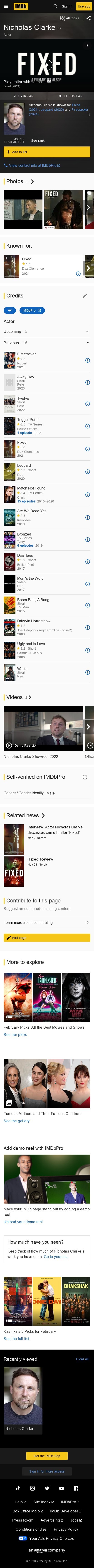The height and width of the screenshot is (1568, 94).
Task: Edit credits with the pencil icon
Action: (85, 296)
